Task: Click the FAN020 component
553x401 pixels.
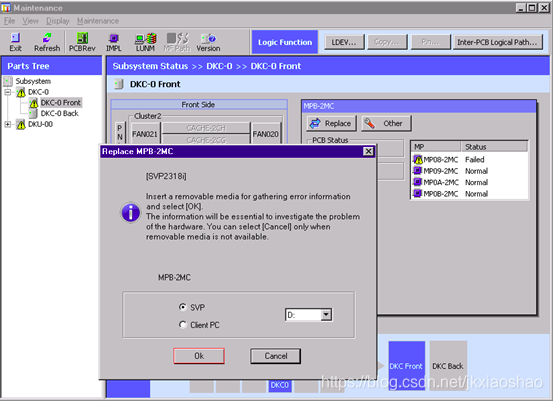Action: coord(266,134)
